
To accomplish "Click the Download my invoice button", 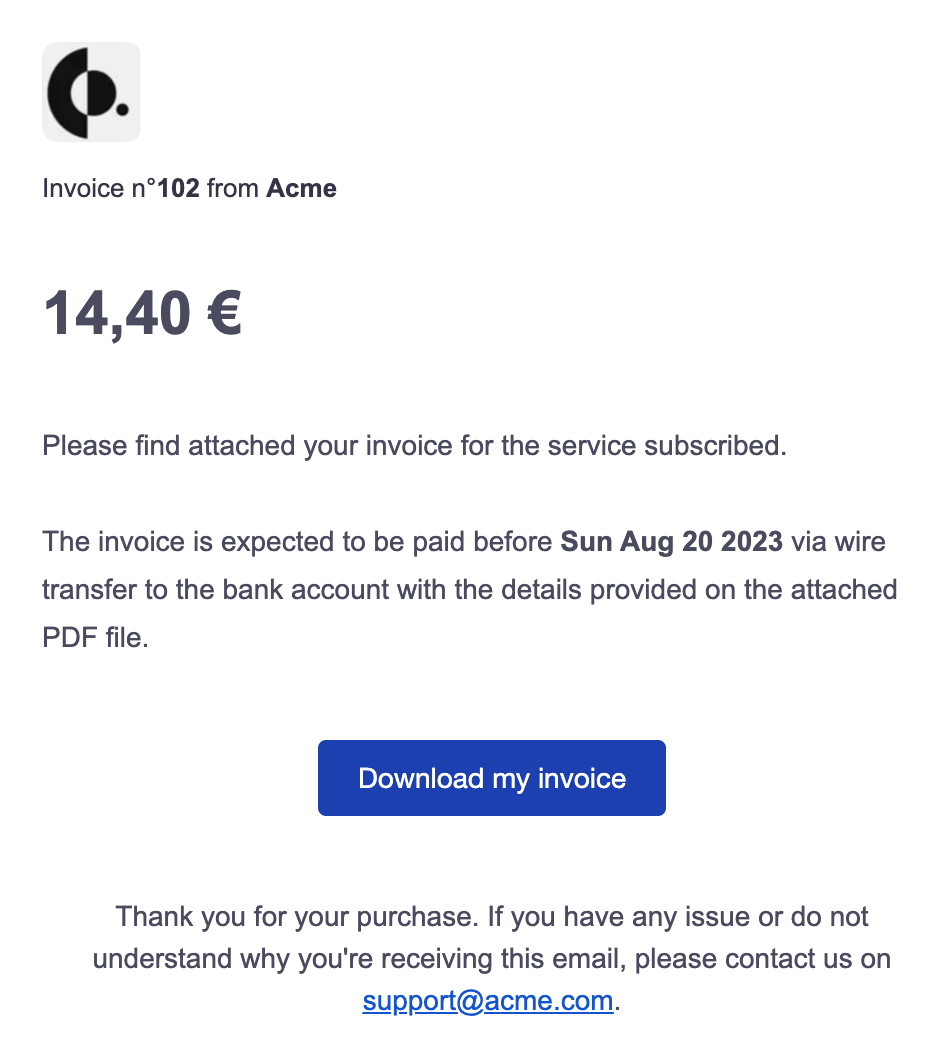I will [492, 778].
